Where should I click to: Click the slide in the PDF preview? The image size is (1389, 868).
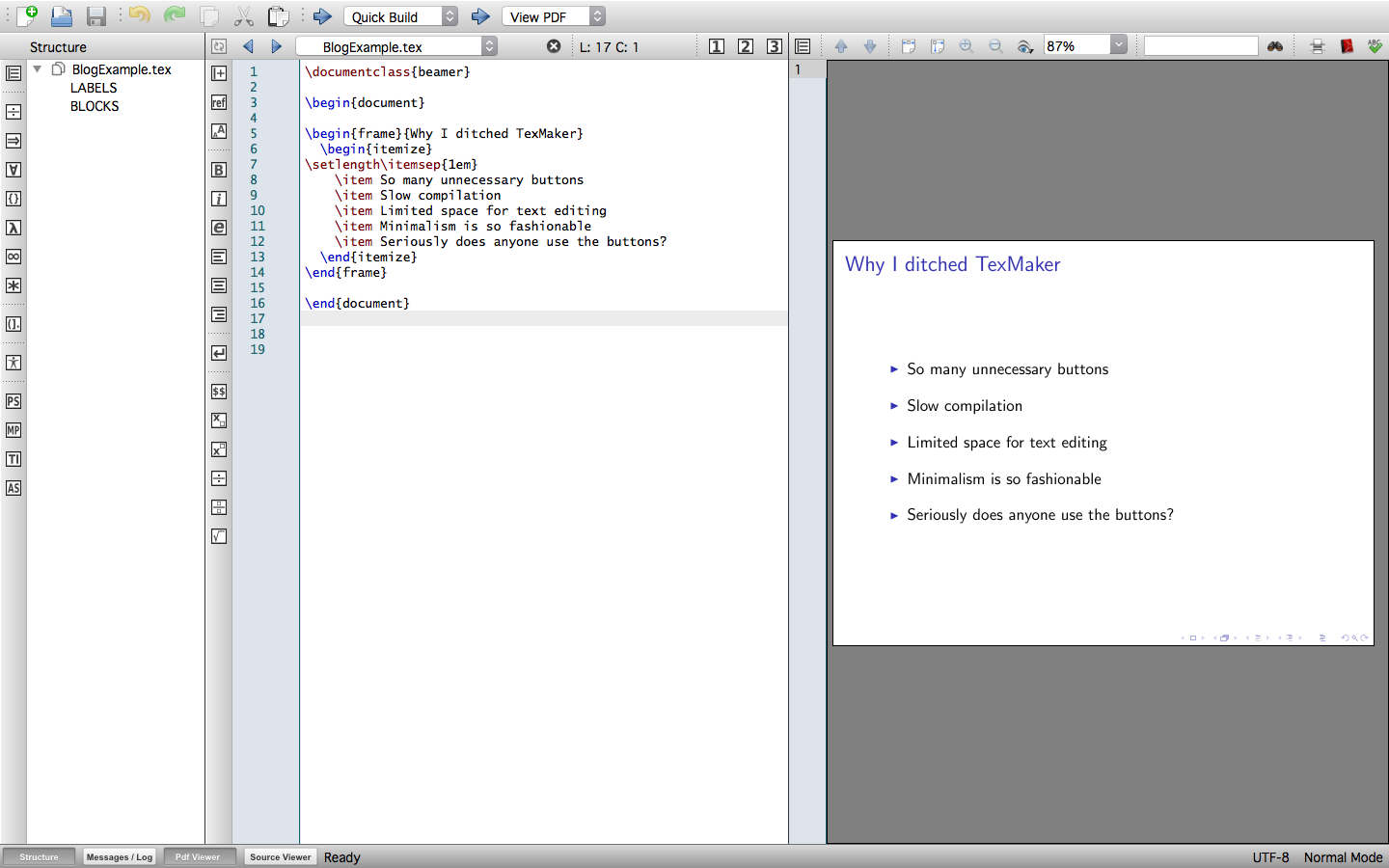1103,443
